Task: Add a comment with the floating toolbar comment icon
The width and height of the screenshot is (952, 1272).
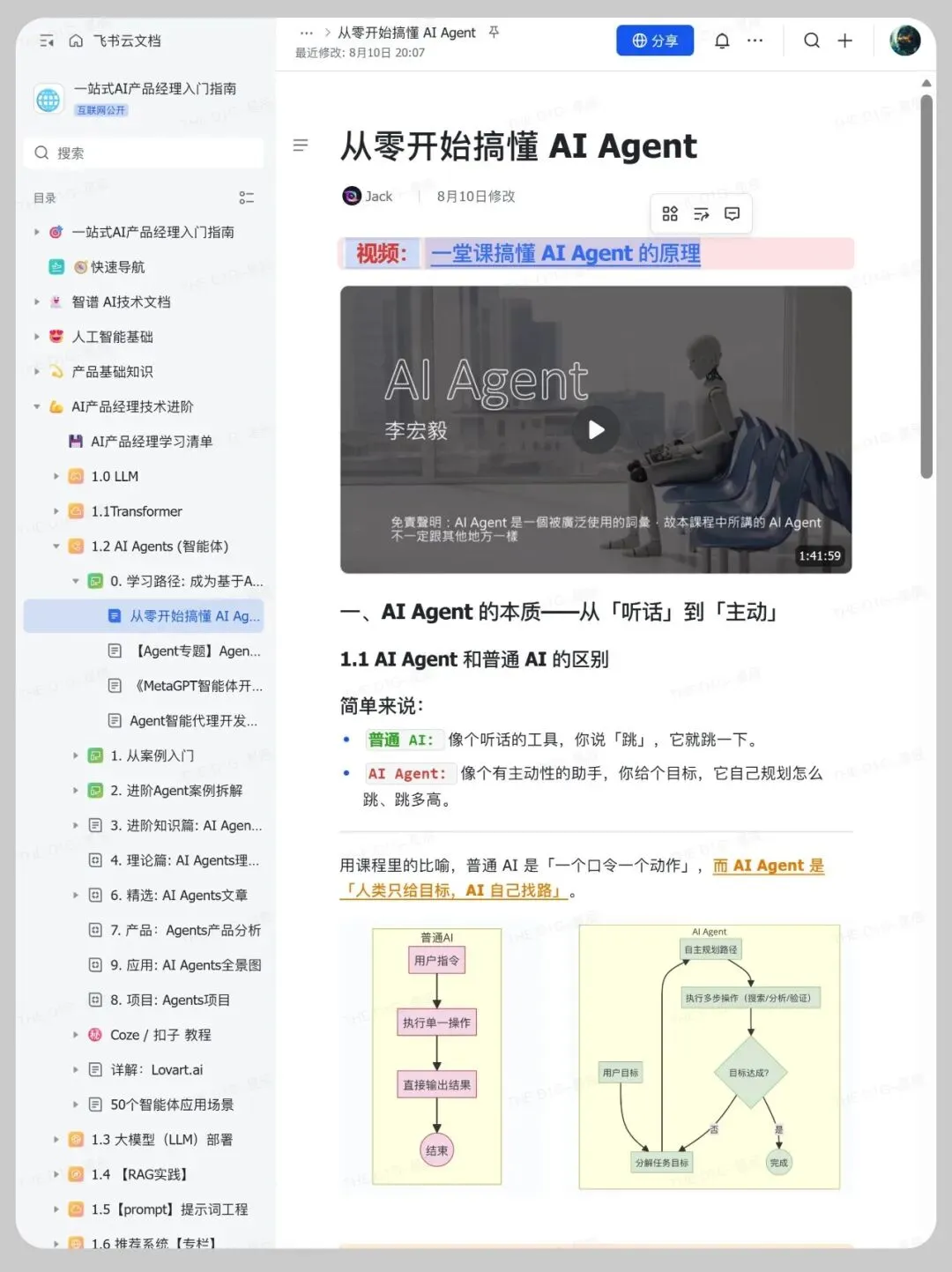Action: click(x=733, y=214)
